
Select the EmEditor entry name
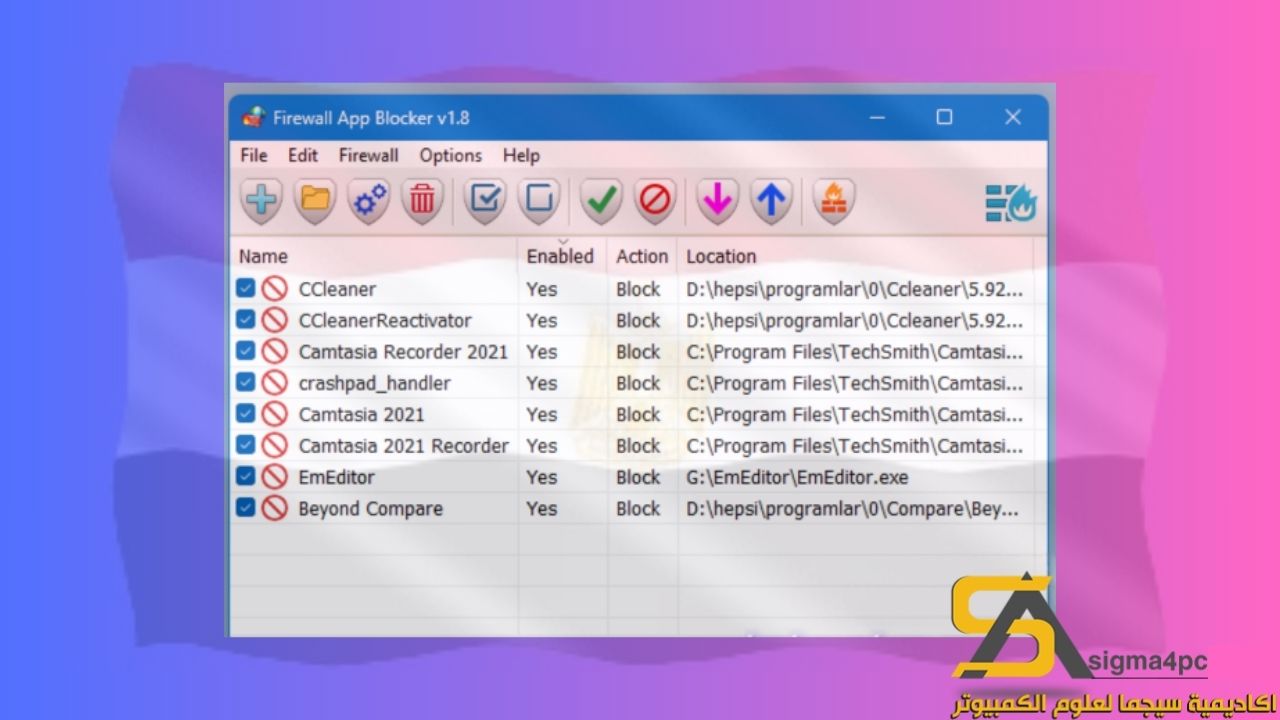coord(336,477)
